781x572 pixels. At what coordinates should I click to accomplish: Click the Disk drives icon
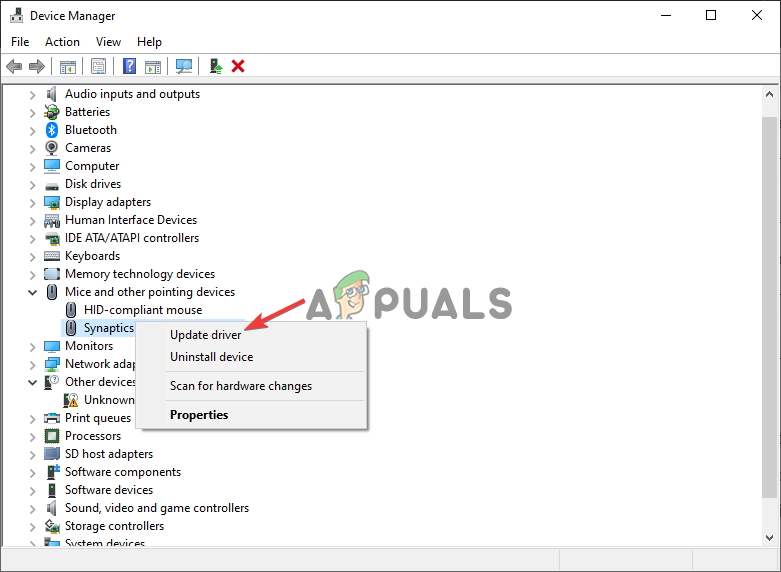click(x=52, y=186)
